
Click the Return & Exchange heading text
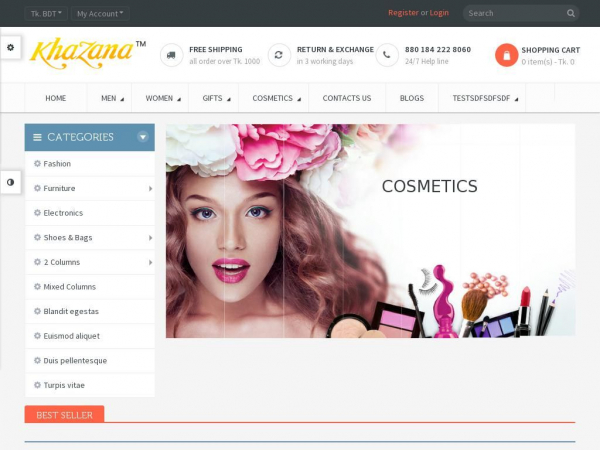point(335,49)
